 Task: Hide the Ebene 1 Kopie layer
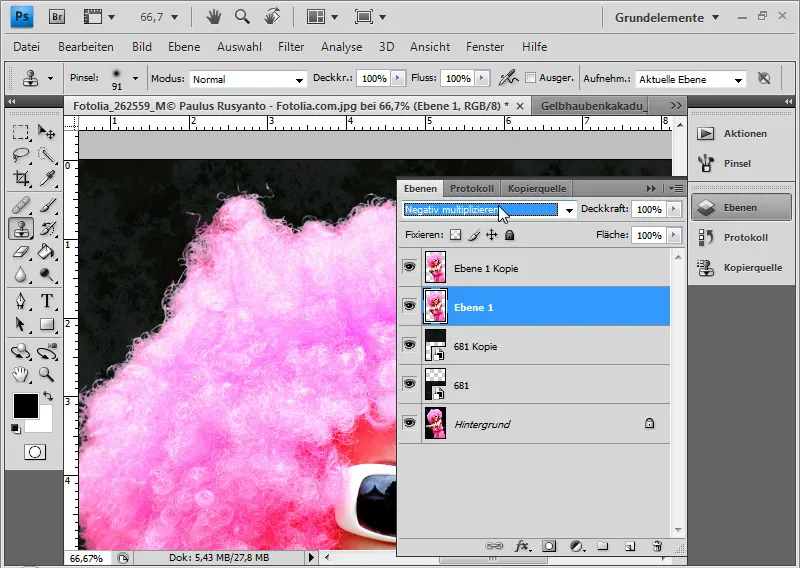(410, 266)
